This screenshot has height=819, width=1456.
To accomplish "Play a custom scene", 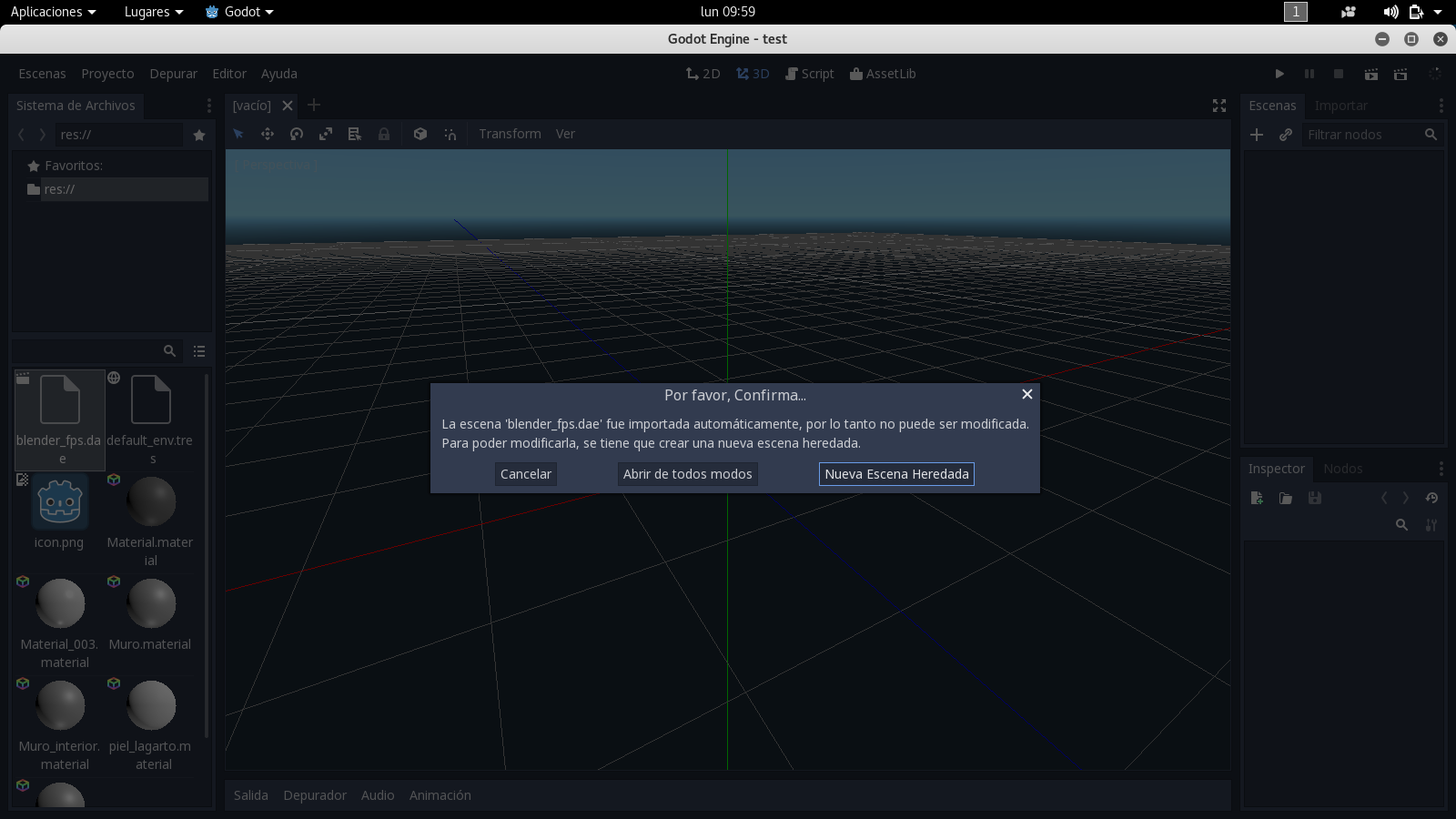I will 1400,74.
